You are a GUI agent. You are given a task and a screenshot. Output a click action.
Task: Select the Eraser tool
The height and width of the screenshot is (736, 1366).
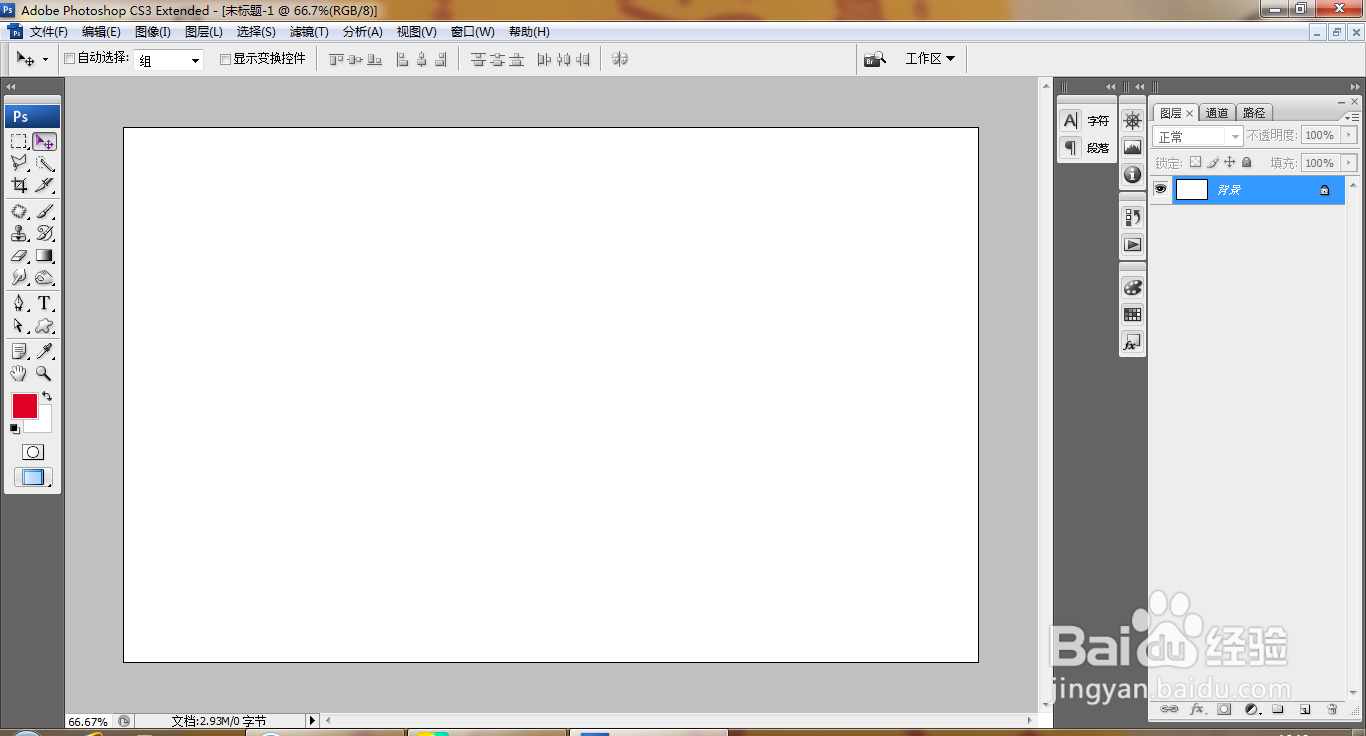(x=19, y=255)
